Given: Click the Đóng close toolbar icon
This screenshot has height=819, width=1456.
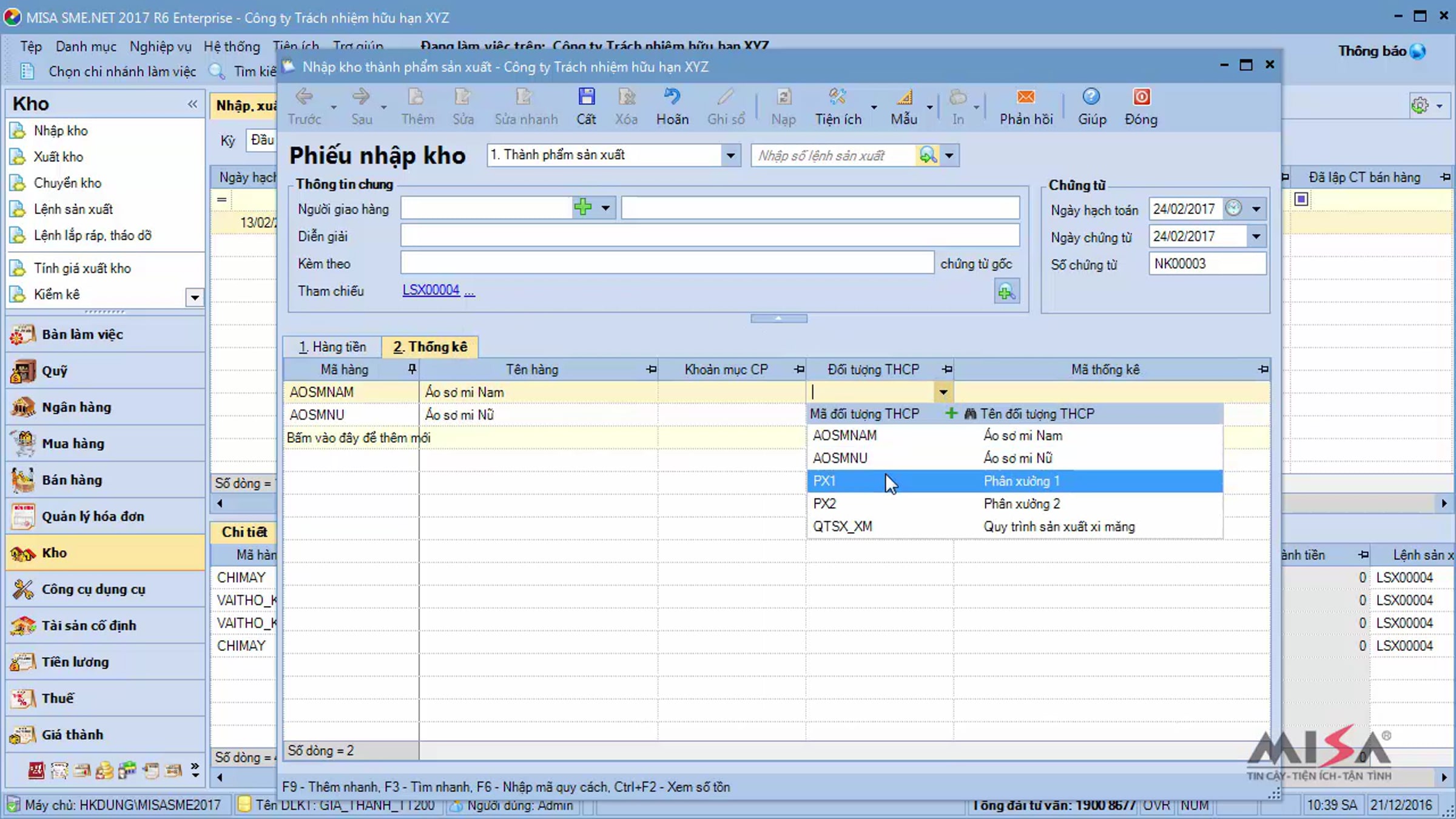Looking at the screenshot, I should 1141,97.
